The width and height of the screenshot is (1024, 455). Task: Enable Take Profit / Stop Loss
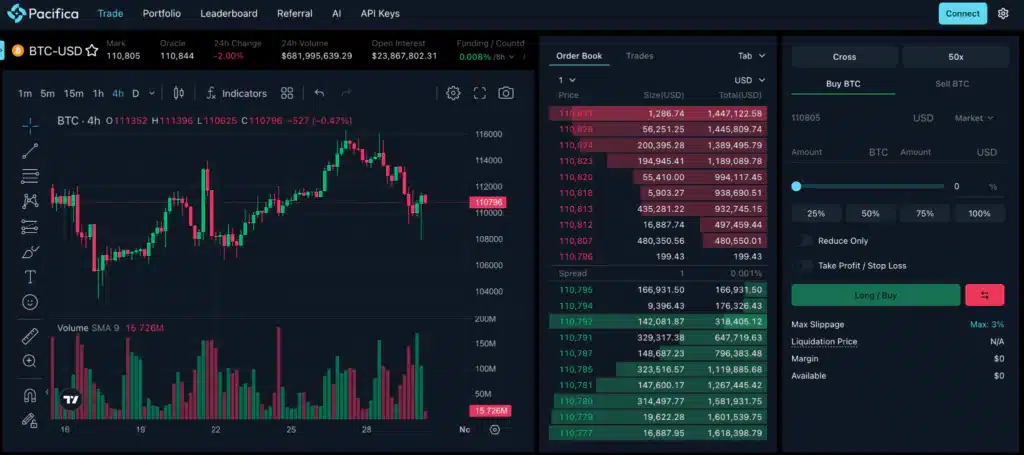pyautogui.click(x=806, y=265)
